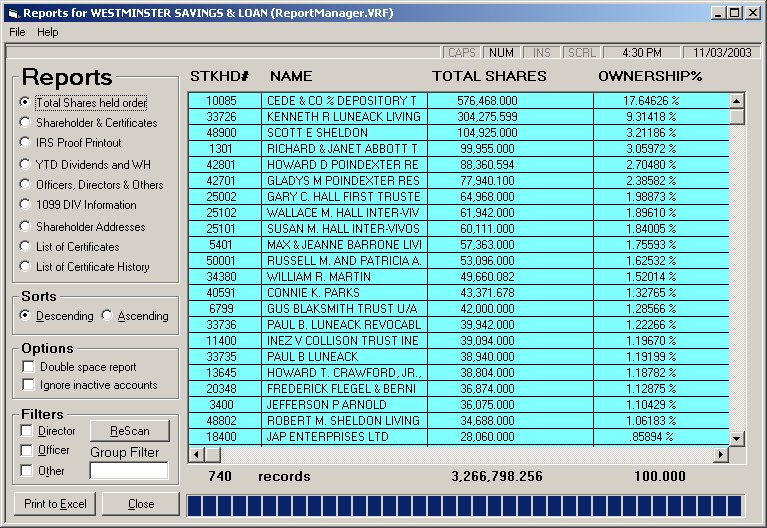Choose the IRS Proof Printout report
767x528 pixels.
point(26,143)
